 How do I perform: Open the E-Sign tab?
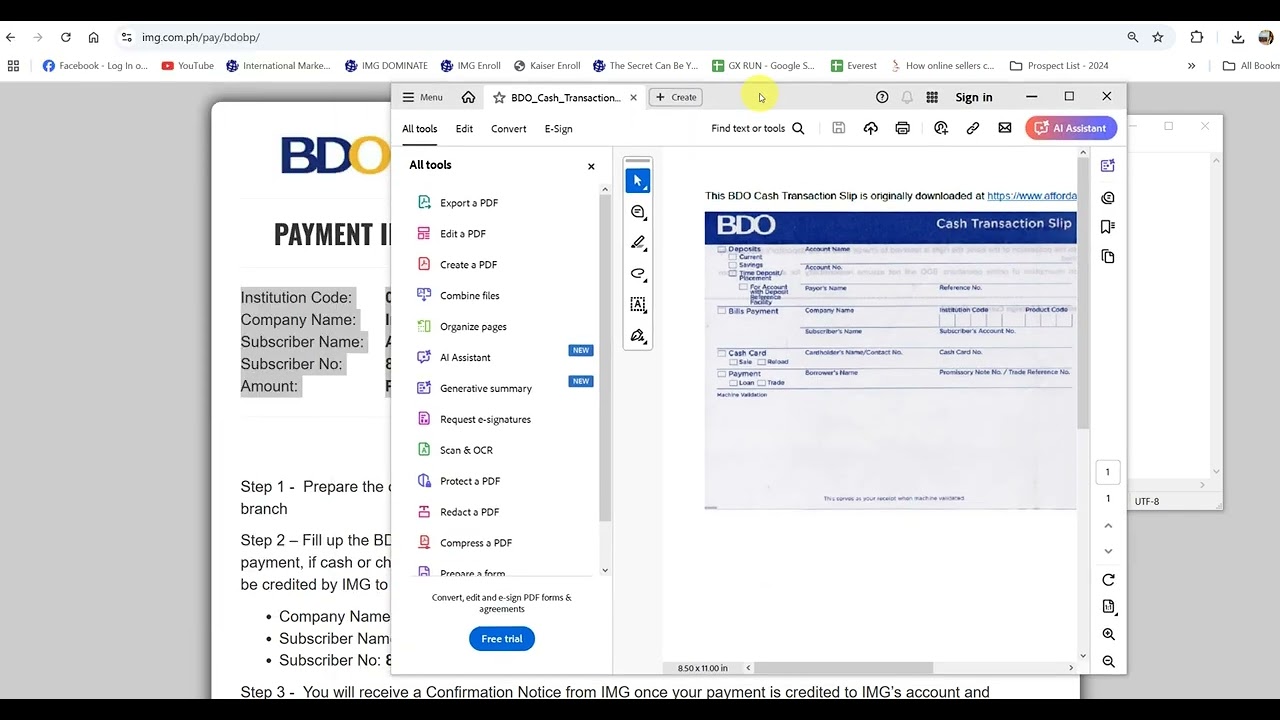coord(558,129)
